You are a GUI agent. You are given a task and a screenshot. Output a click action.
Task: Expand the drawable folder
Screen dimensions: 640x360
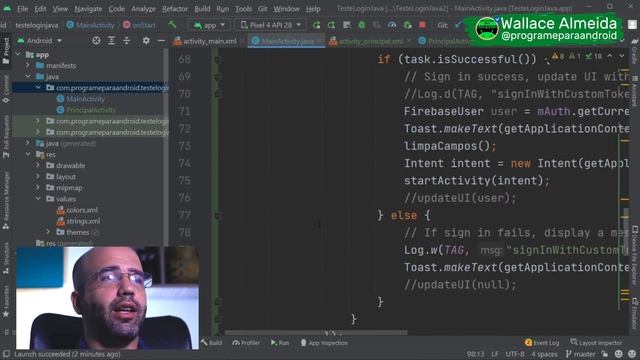[38, 165]
